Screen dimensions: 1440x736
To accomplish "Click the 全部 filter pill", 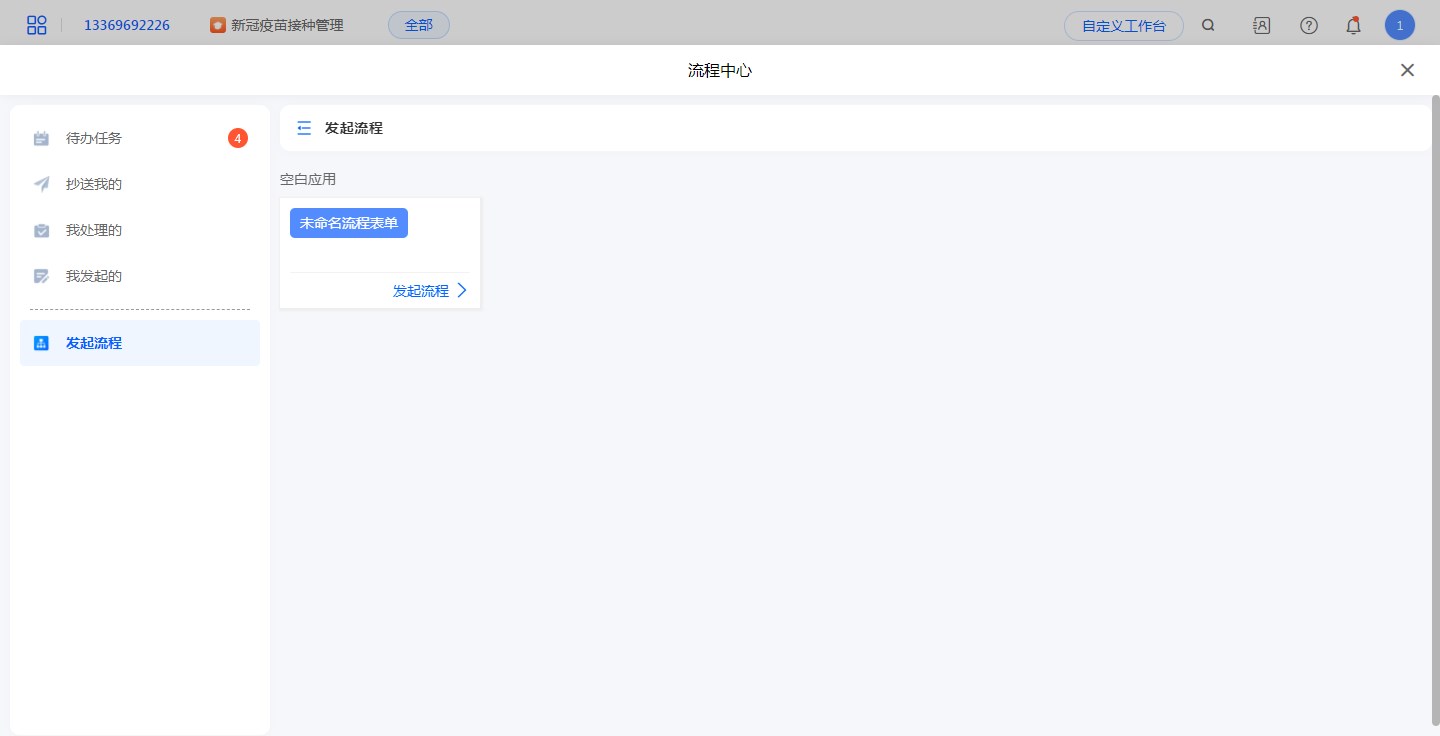I will pos(418,26).
